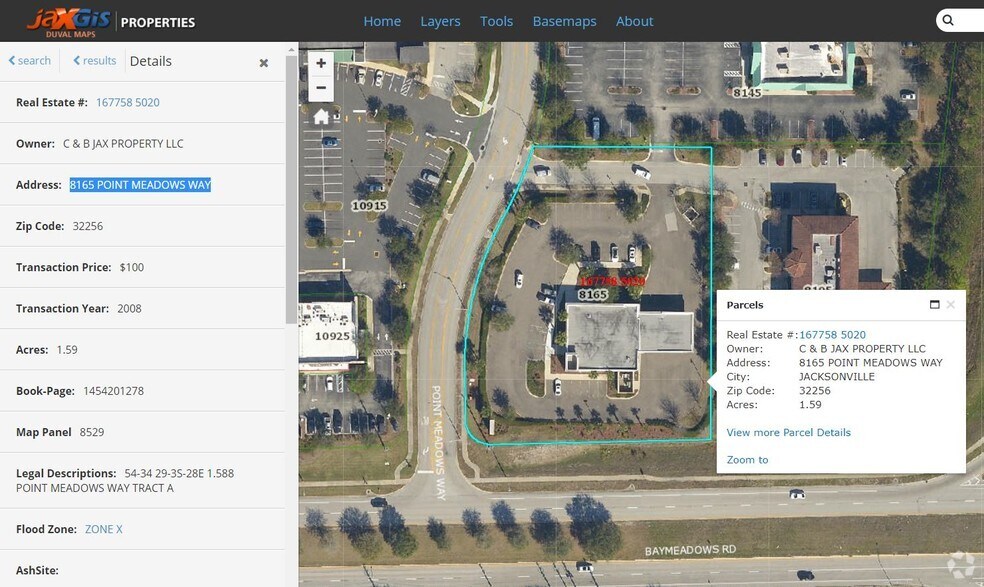984x587 pixels.
Task: Open the About page
Action: (634, 20)
